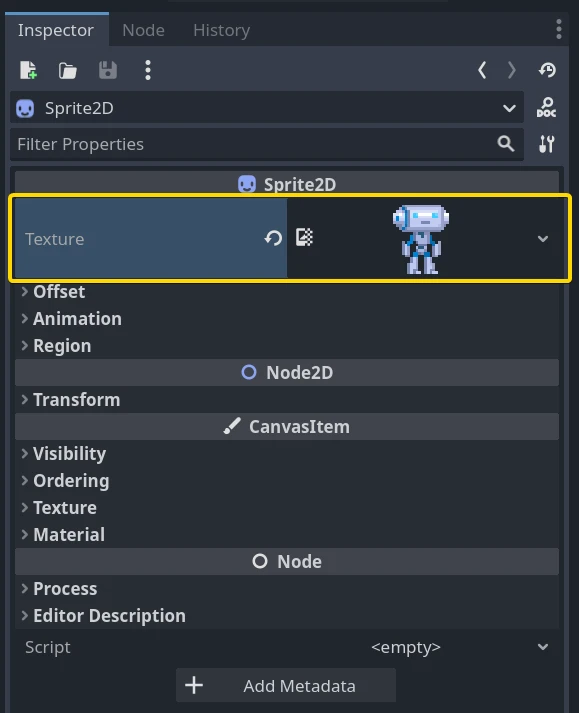The height and width of the screenshot is (713, 579).
Task: Switch to the History tab
Action: 222,30
